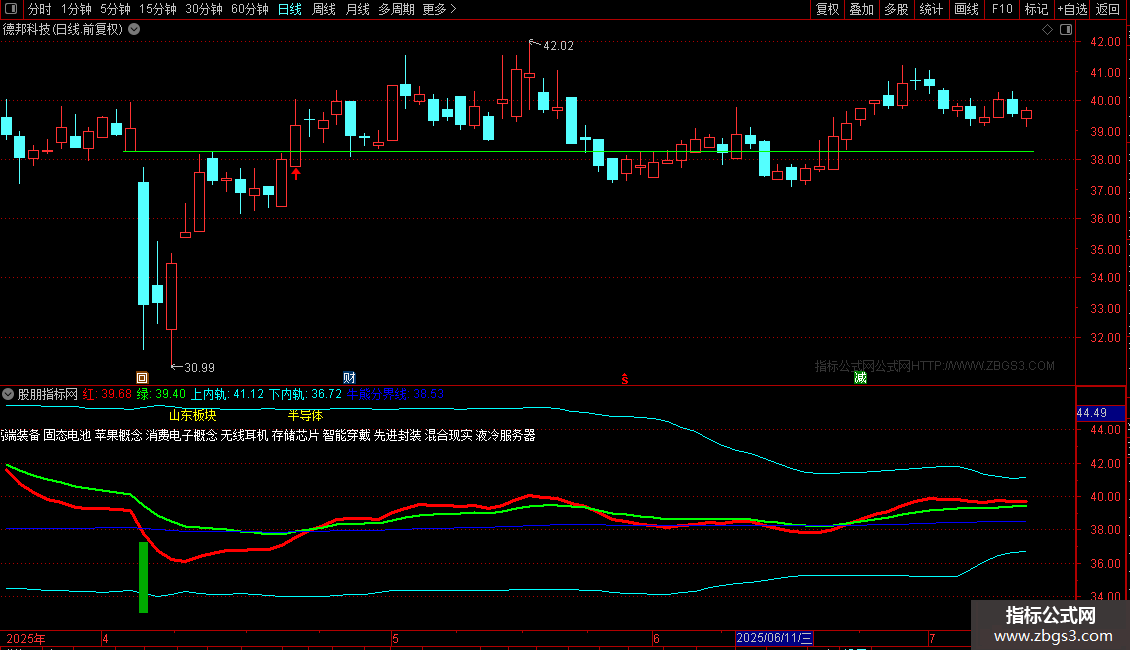
Task: Click the 牛熊分界线 indicator value
Action: click(x=396, y=394)
